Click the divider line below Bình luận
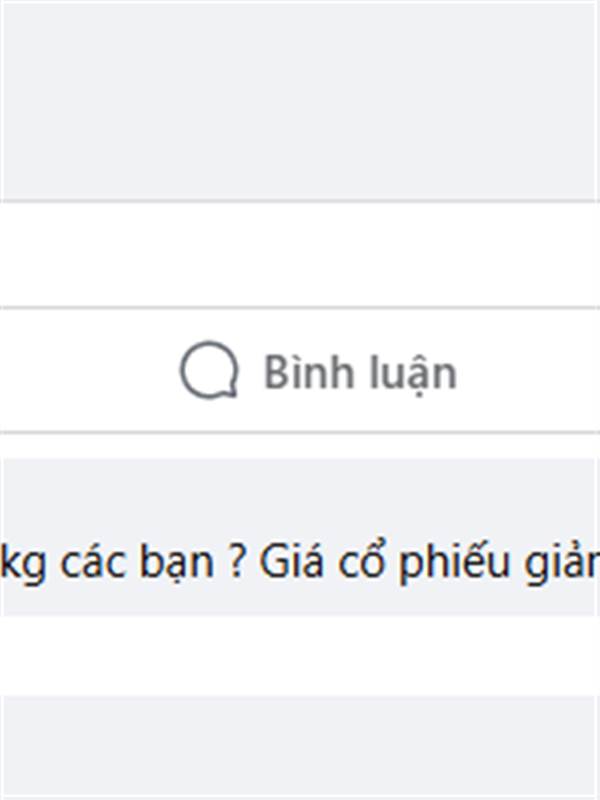This screenshot has height=800, width=600. [x=300, y=432]
